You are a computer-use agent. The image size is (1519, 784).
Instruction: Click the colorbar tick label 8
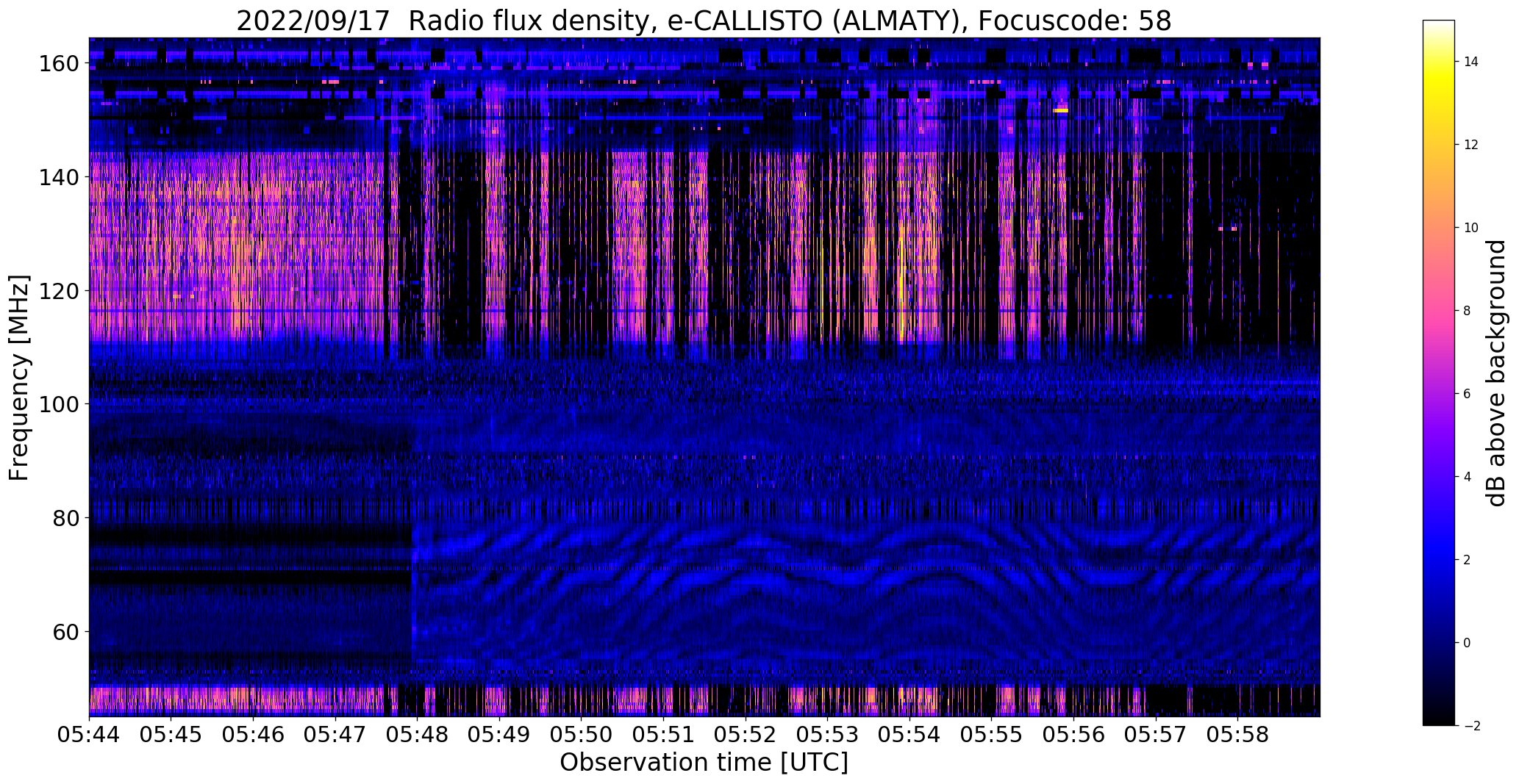1468,311
